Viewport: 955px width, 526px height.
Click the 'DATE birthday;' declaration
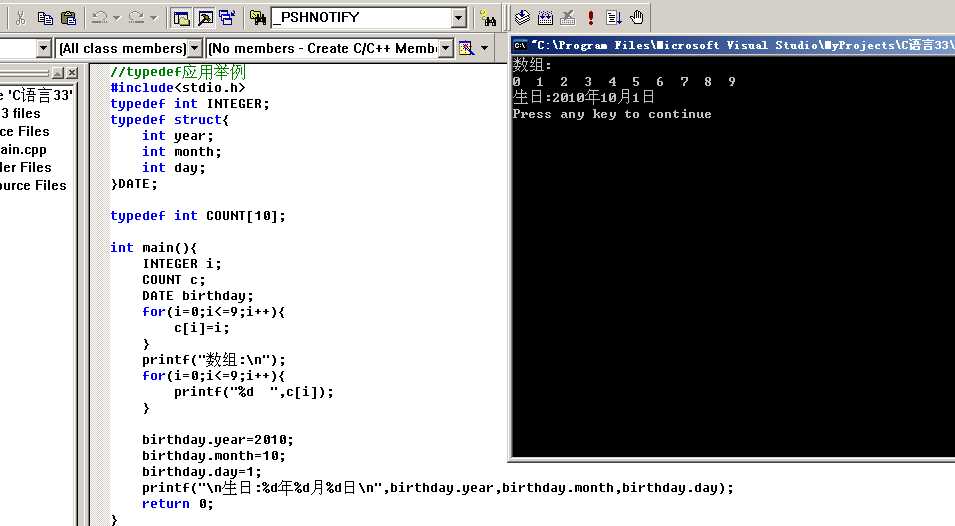pos(197,296)
